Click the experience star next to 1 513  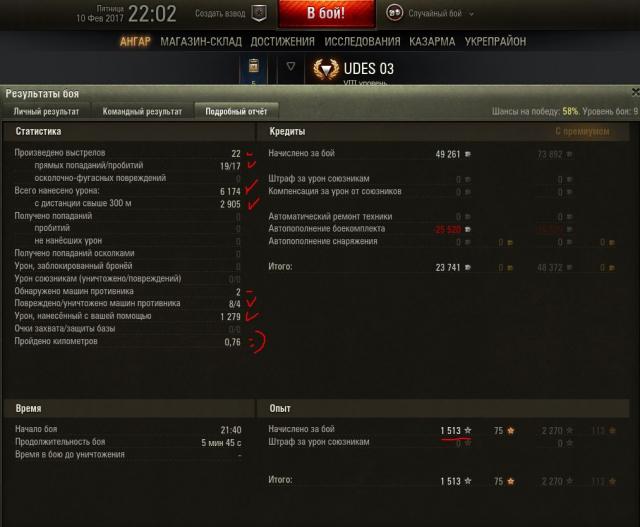pos(468,430)
